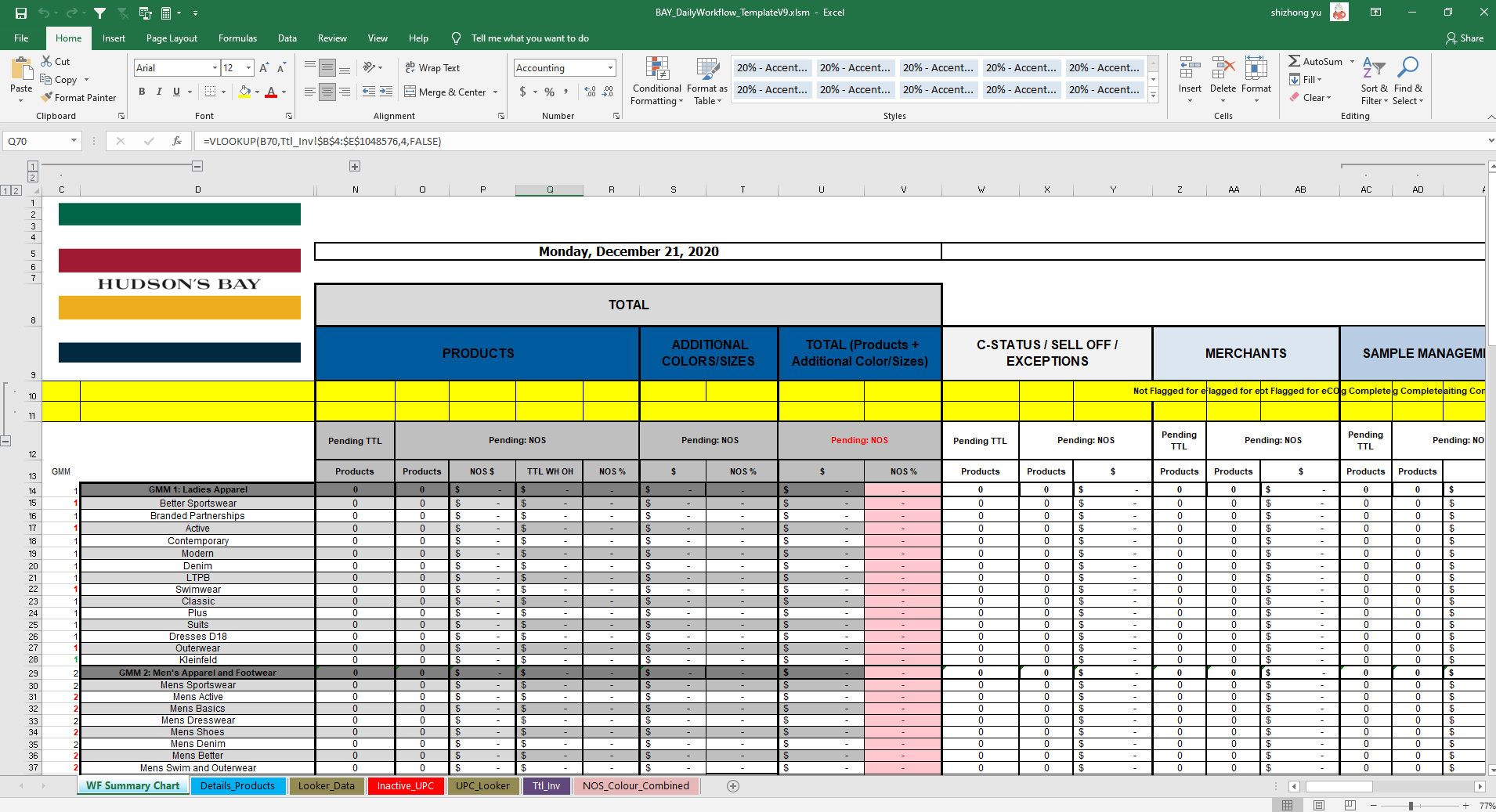Apply Percent Style icon
This screenshot has height=812, width=1496.
point(550,92)
